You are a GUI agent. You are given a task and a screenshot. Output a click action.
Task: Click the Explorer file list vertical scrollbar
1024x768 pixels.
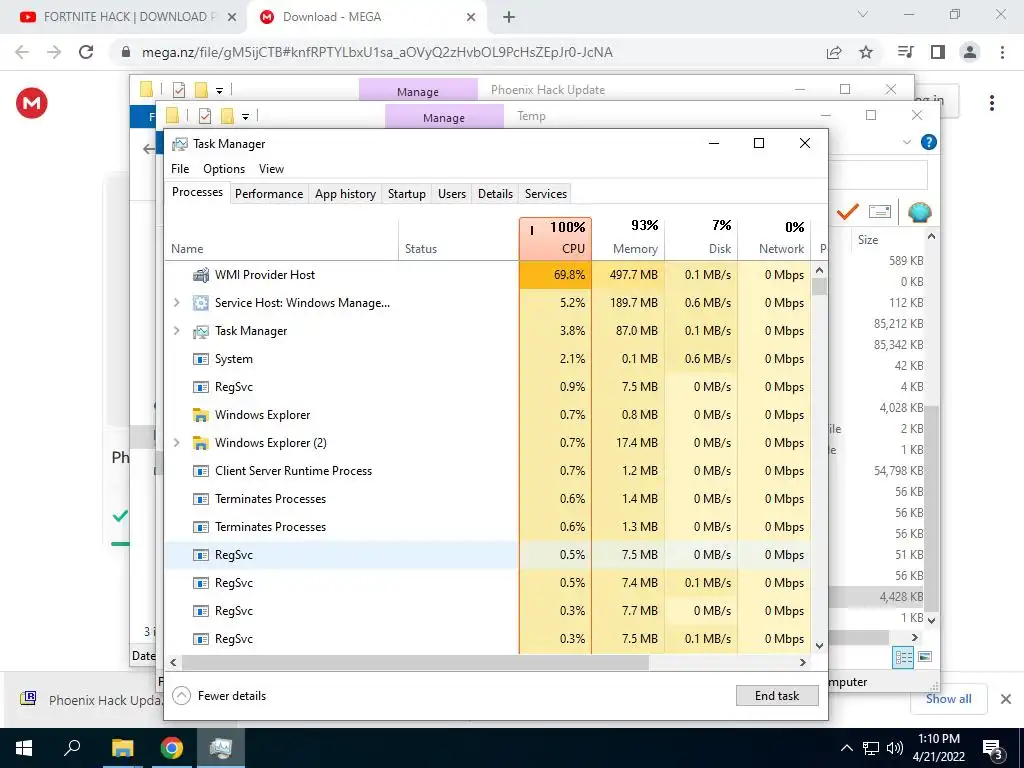point(931,509)
